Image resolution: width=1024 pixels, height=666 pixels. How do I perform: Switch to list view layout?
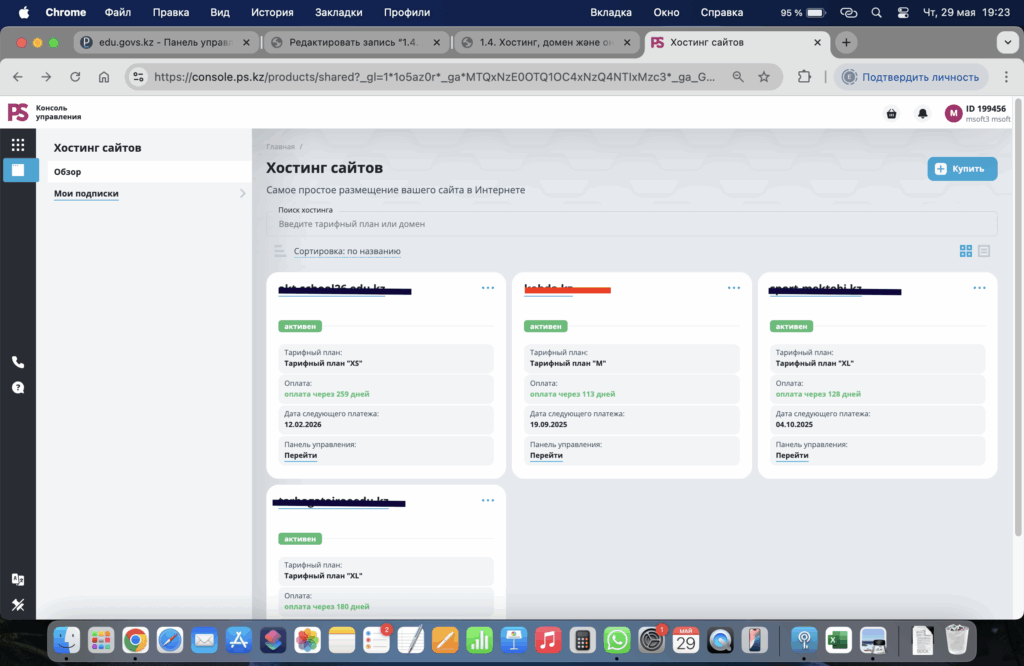click(x=984, y=251)
